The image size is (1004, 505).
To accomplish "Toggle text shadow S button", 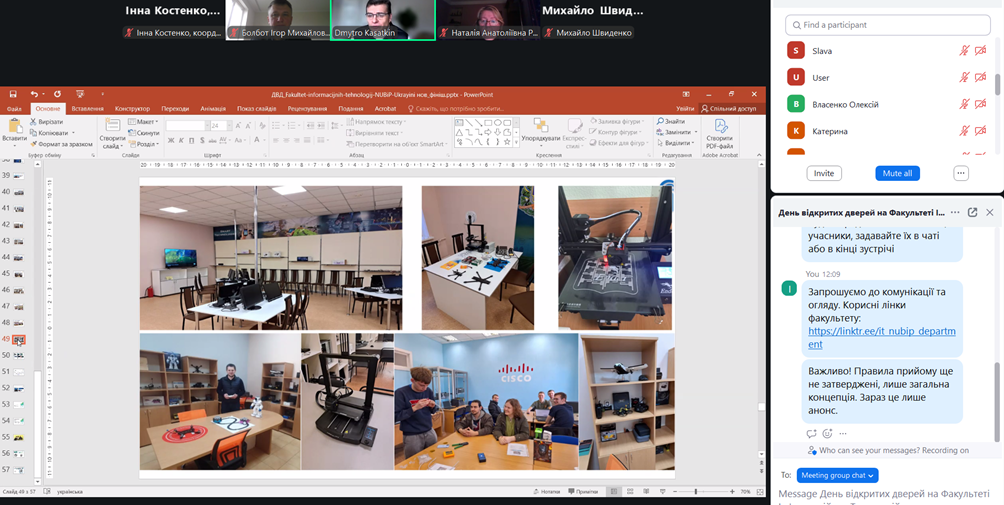I will click(x=202, y=140).
